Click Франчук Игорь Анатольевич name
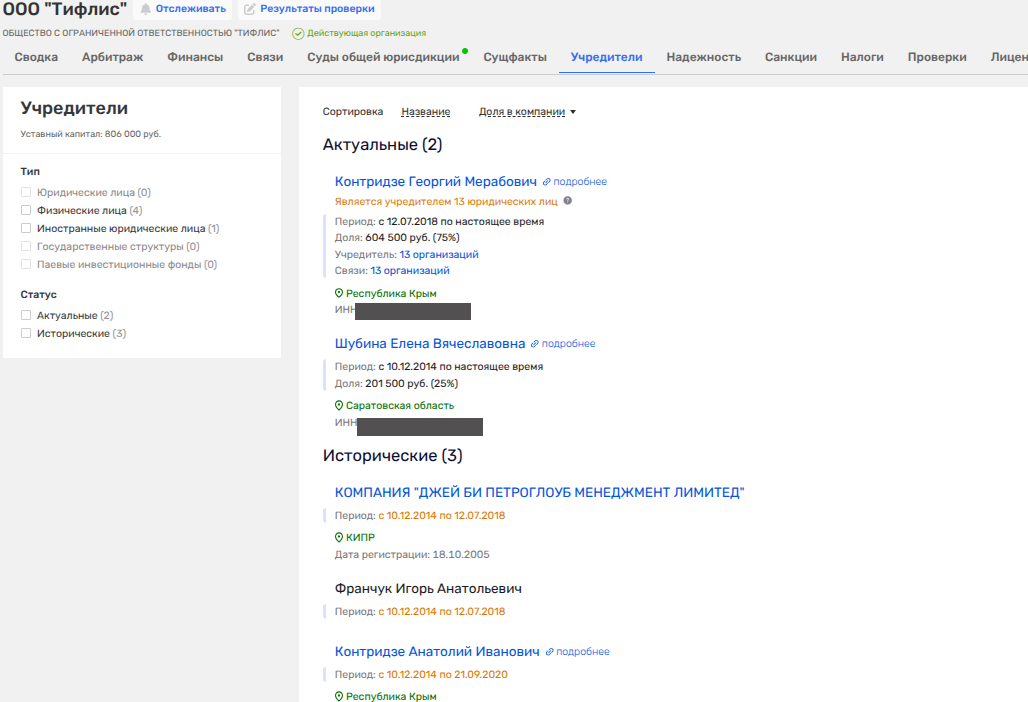The image size is (1028, 702). tap(428, 589)
